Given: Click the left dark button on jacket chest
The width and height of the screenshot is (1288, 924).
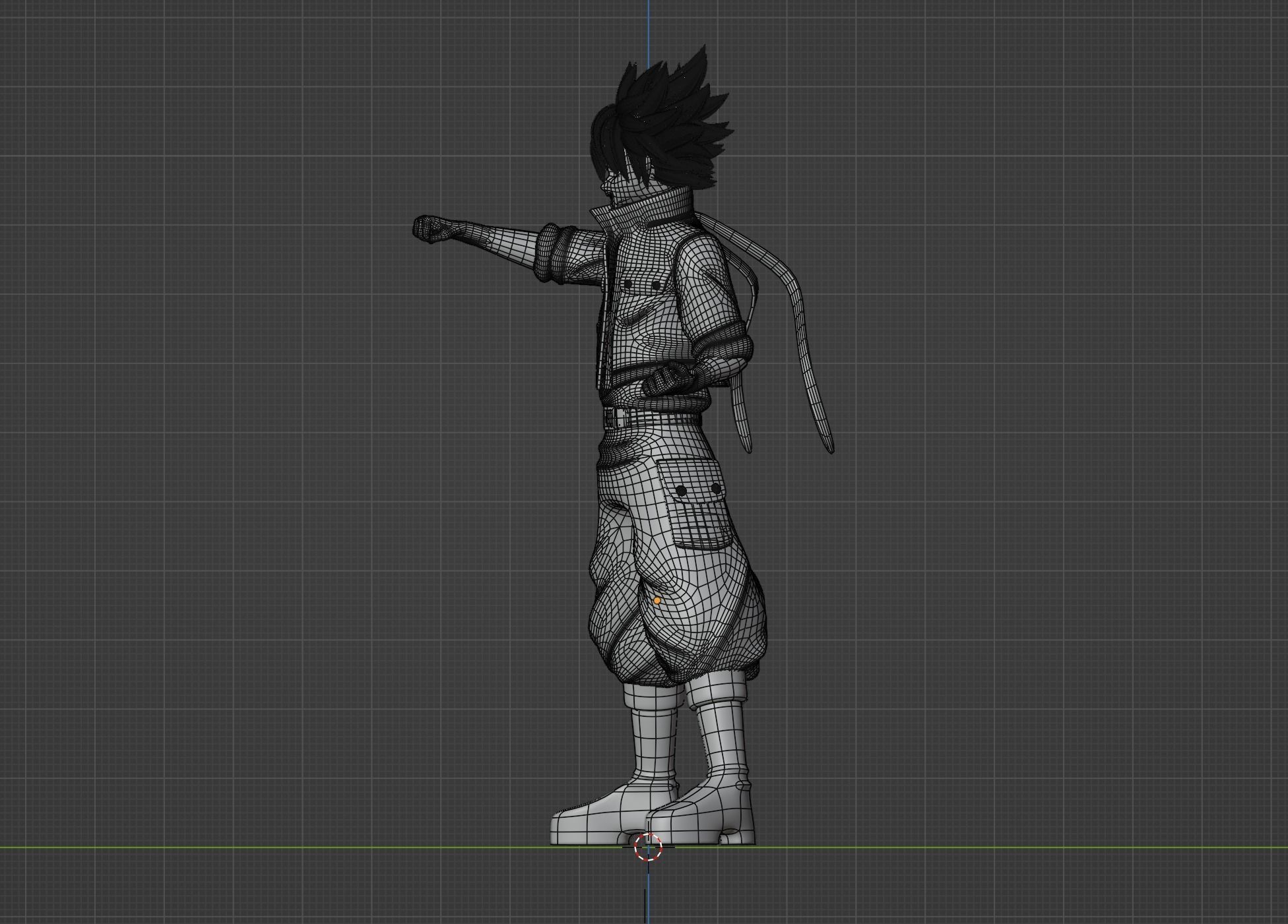Looking at the screenshot, I should point(628,285).
